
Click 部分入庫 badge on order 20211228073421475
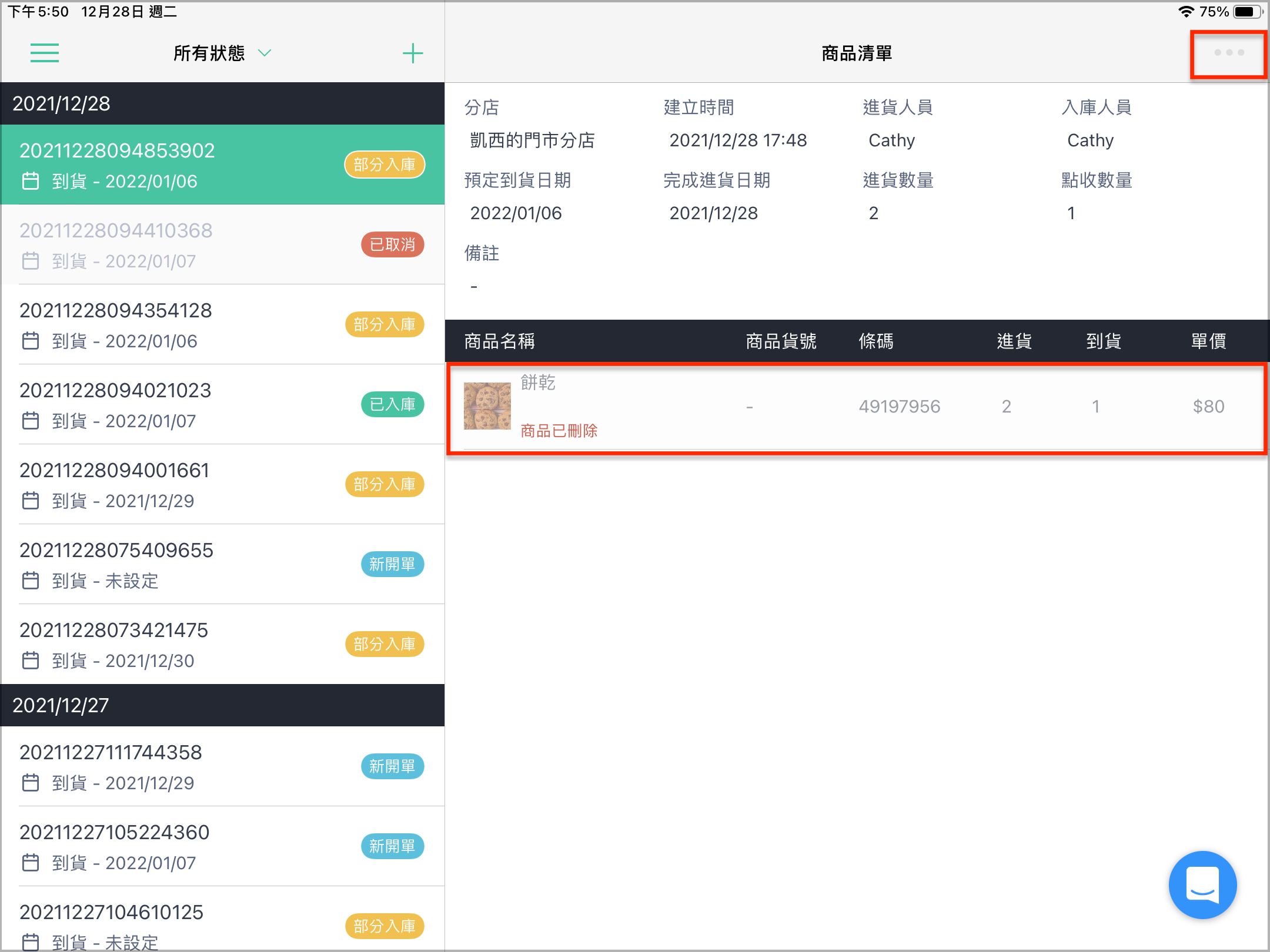pyautogui.click(x=385, y=644)
